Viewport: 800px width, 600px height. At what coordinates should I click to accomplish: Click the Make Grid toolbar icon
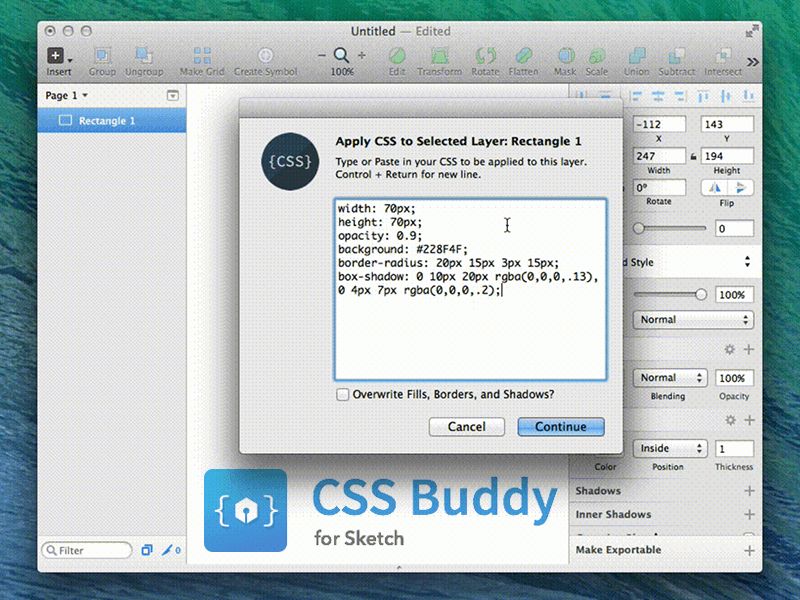tap(202, 55)
